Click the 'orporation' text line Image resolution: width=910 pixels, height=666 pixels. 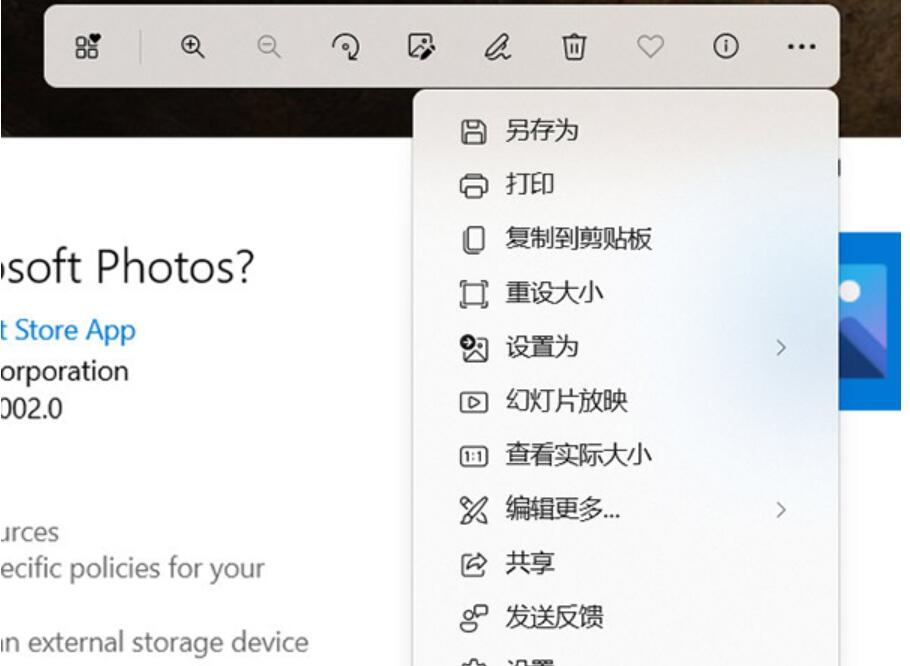point(64,371)
